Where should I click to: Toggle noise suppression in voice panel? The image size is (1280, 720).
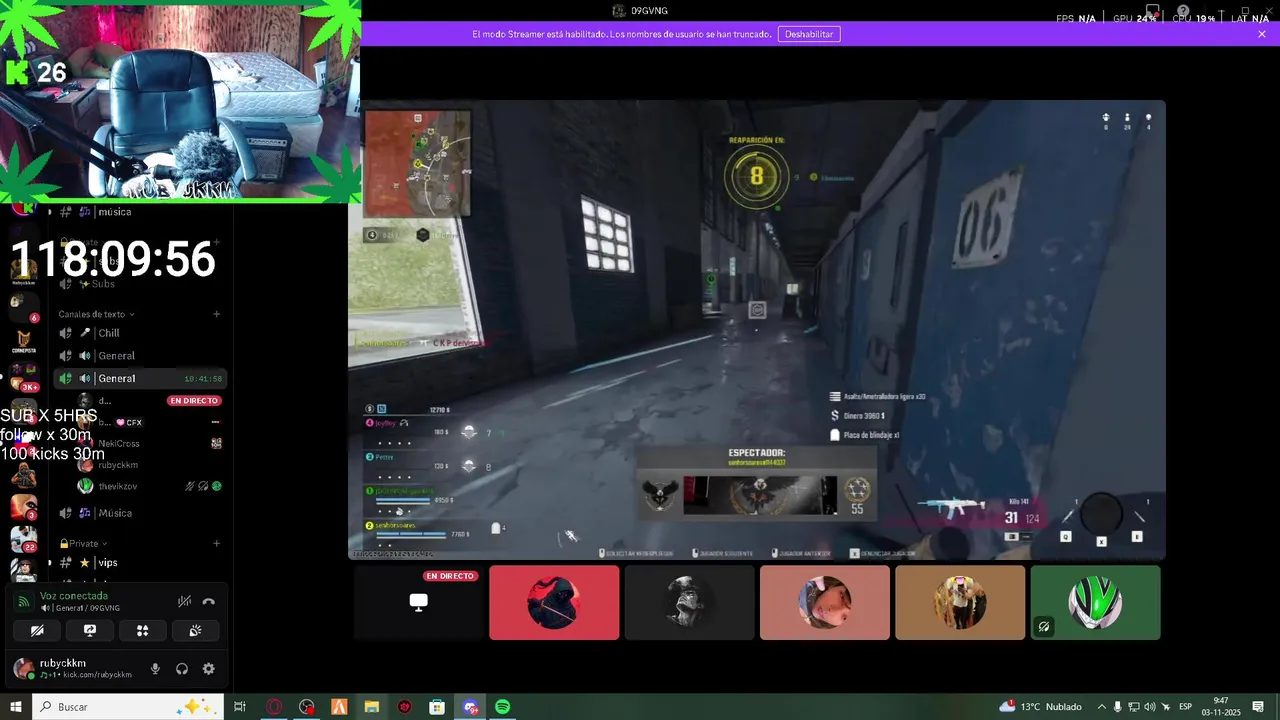pyautogui.click(x=184, y=601)
